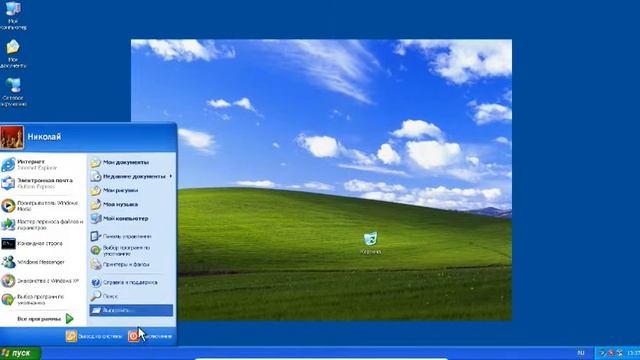
Task: Click the user name Николай
Action: click(x=44, y=137)
